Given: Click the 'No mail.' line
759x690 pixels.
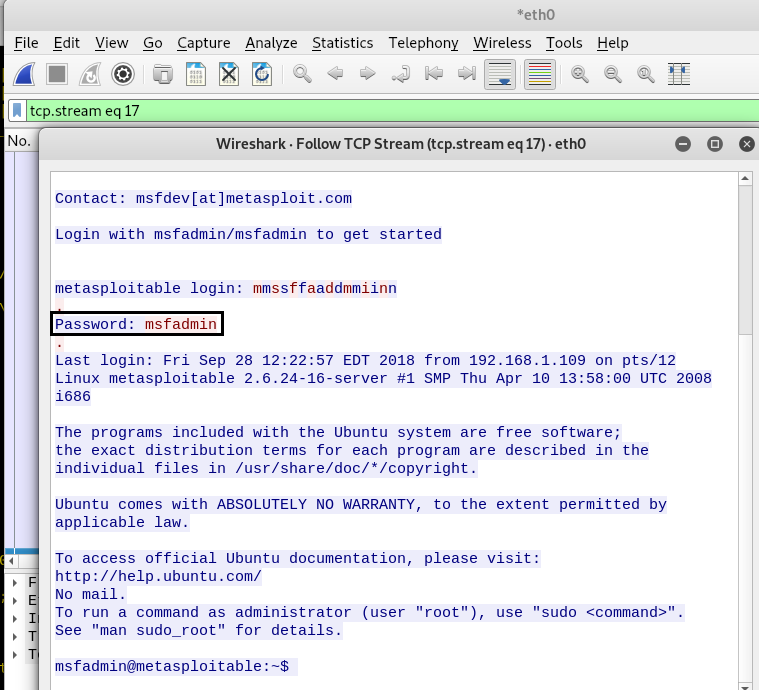Looking at the screenshot, I should 91,594.
